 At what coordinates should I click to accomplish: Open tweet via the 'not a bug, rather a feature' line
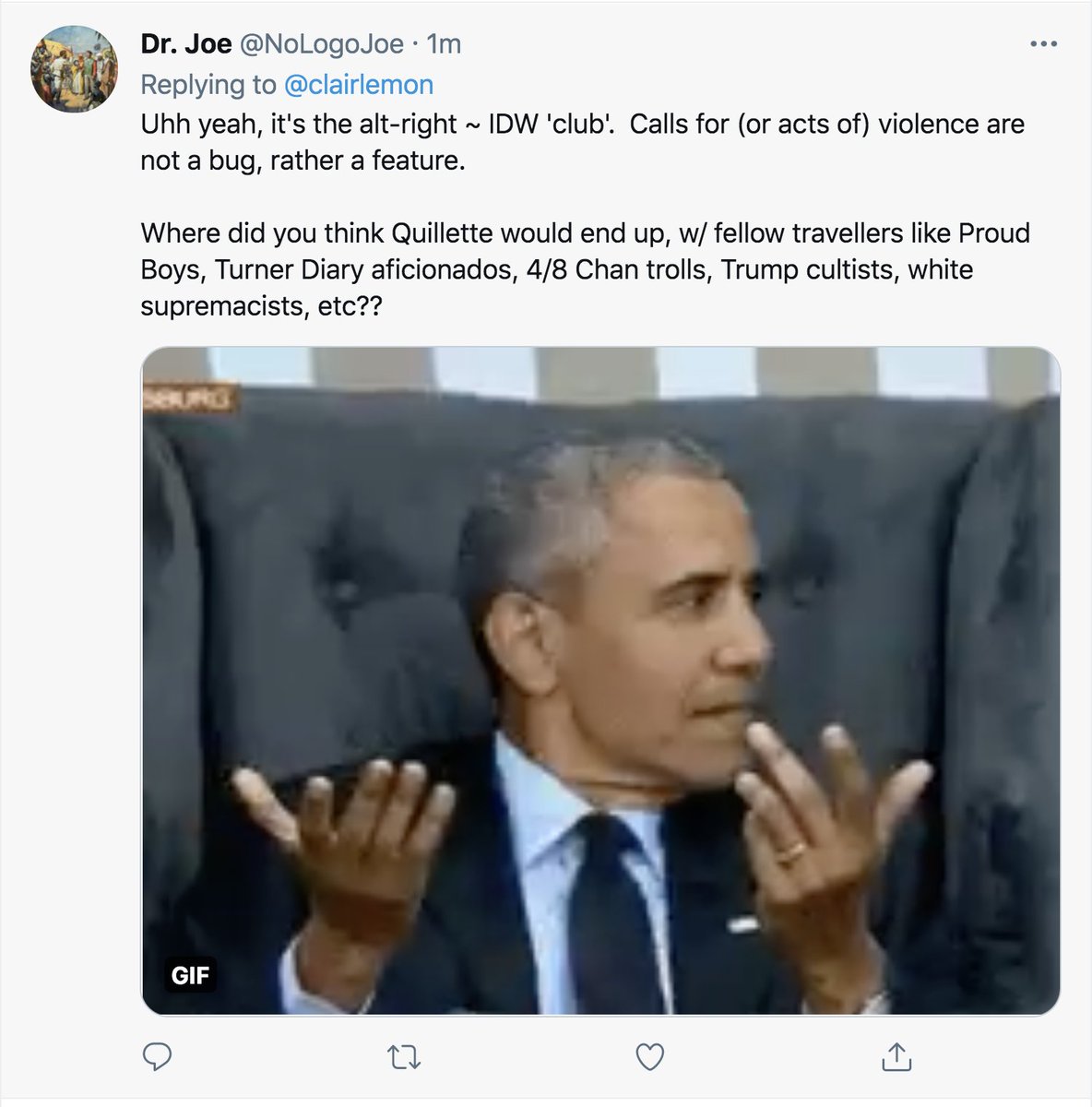[x=303, y=161]
